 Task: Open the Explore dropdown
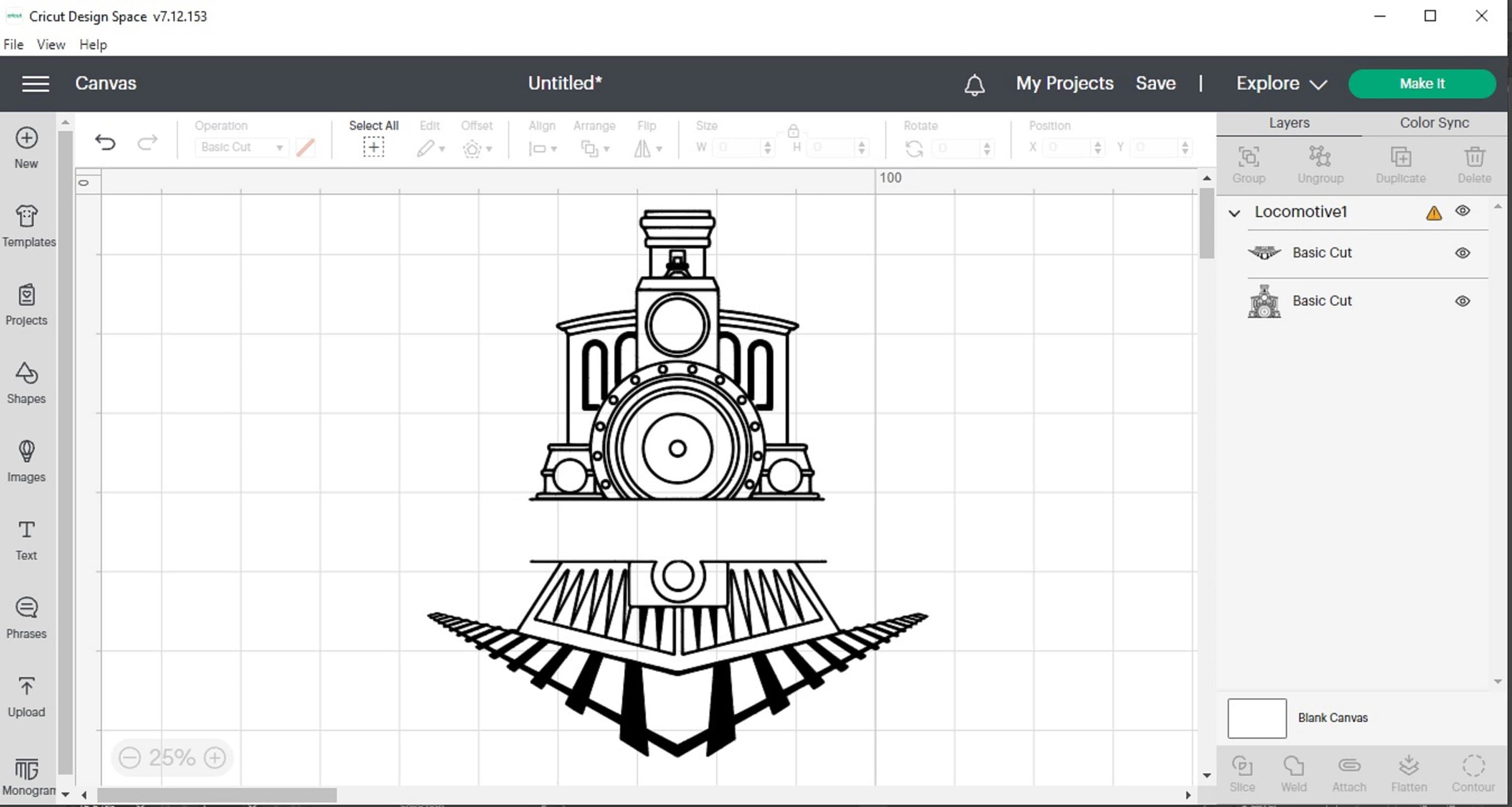tap(1280, 83)
